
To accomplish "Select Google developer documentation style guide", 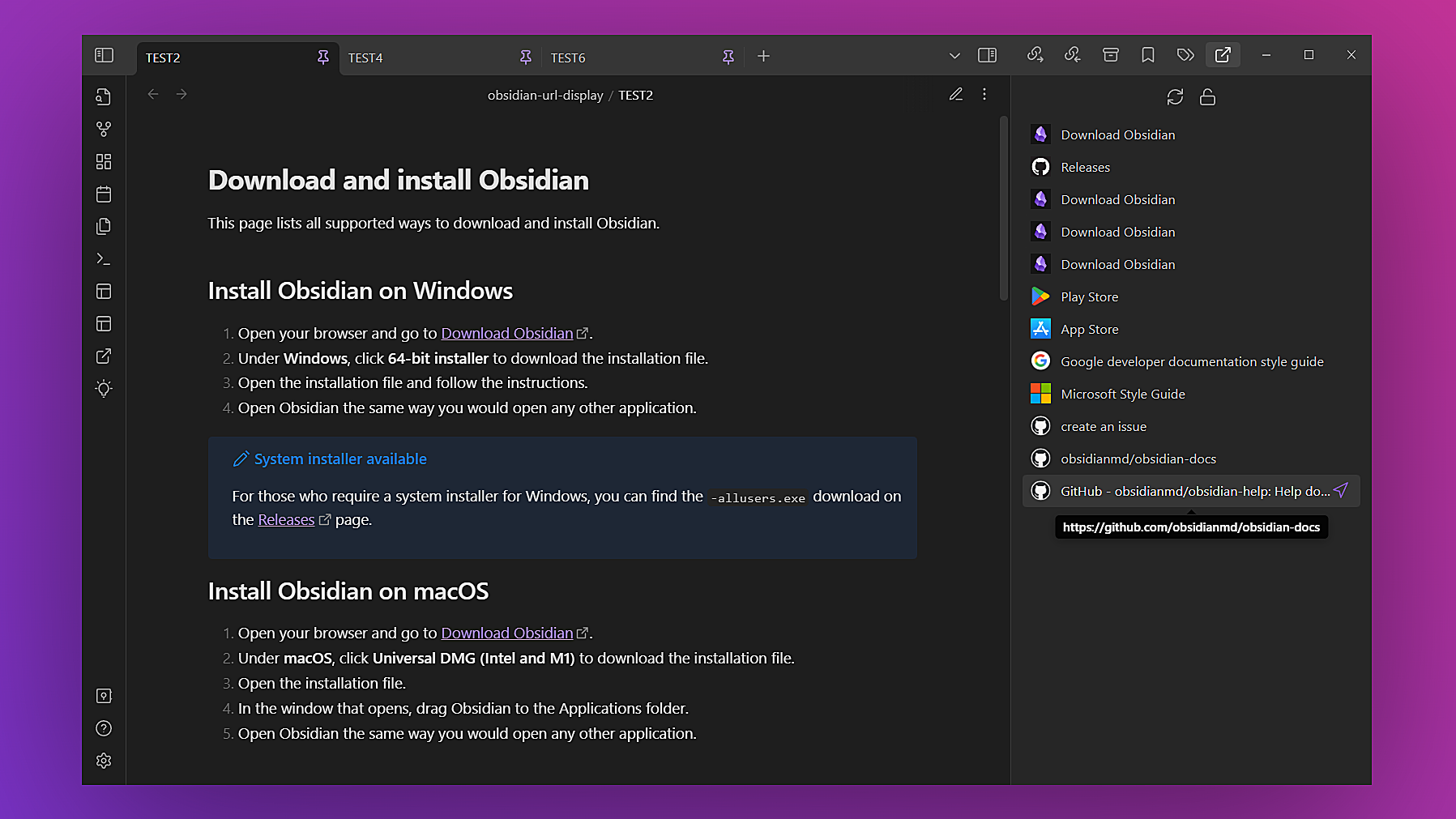I will coord(1191,361).
